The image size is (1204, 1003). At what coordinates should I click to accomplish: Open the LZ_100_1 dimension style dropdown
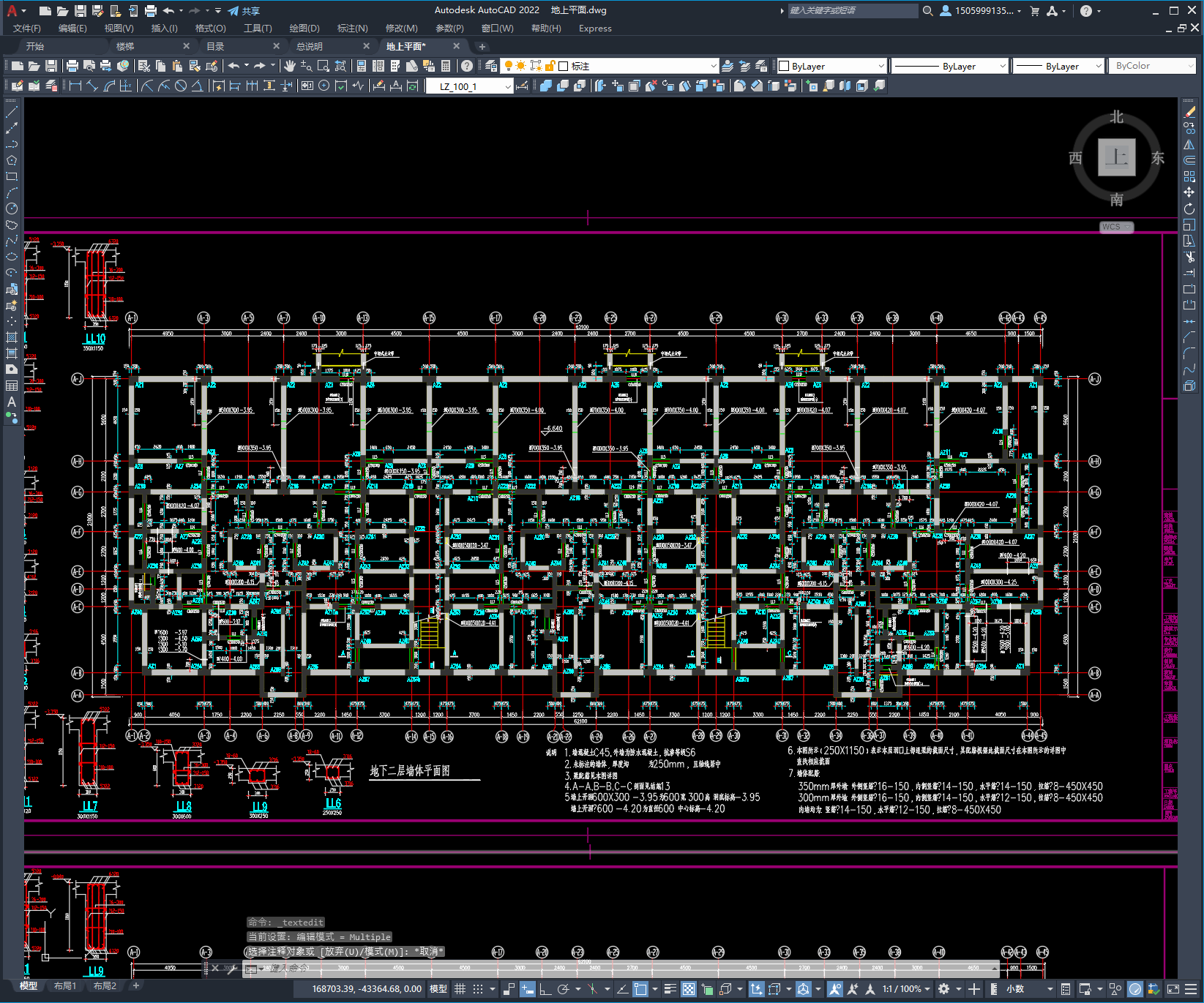[470, 86]
